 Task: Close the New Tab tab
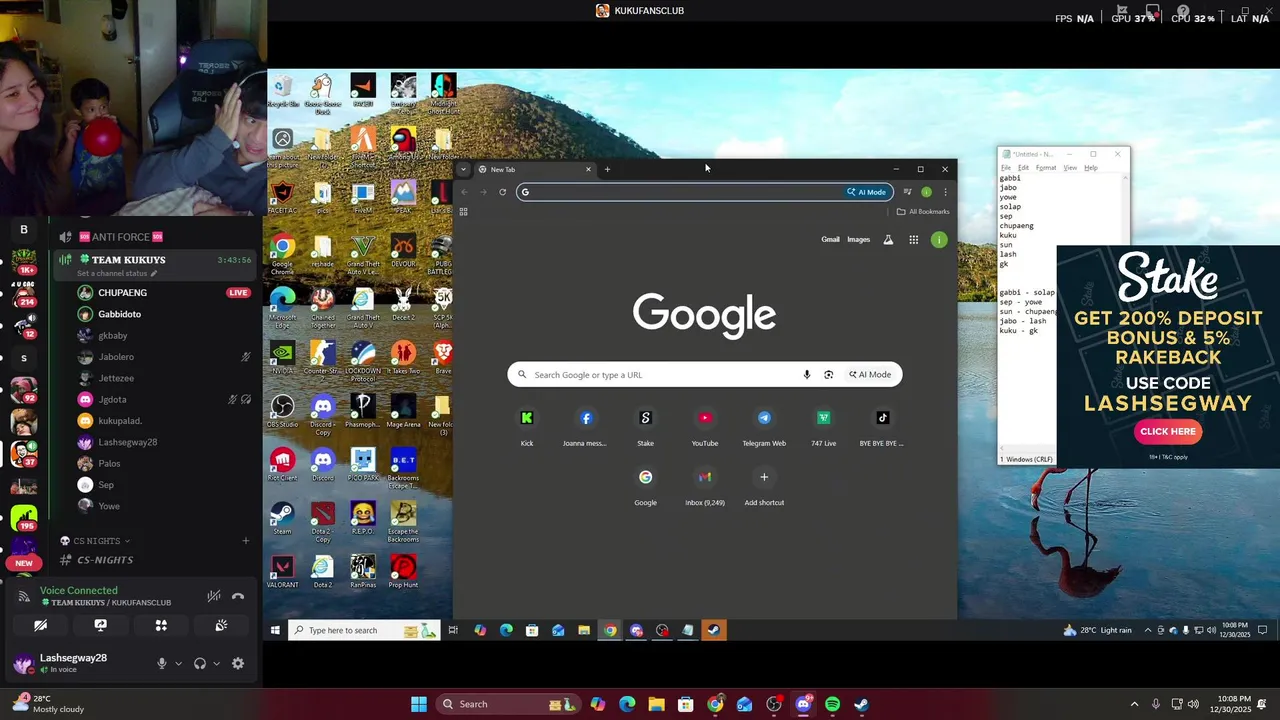coord(588,169)
